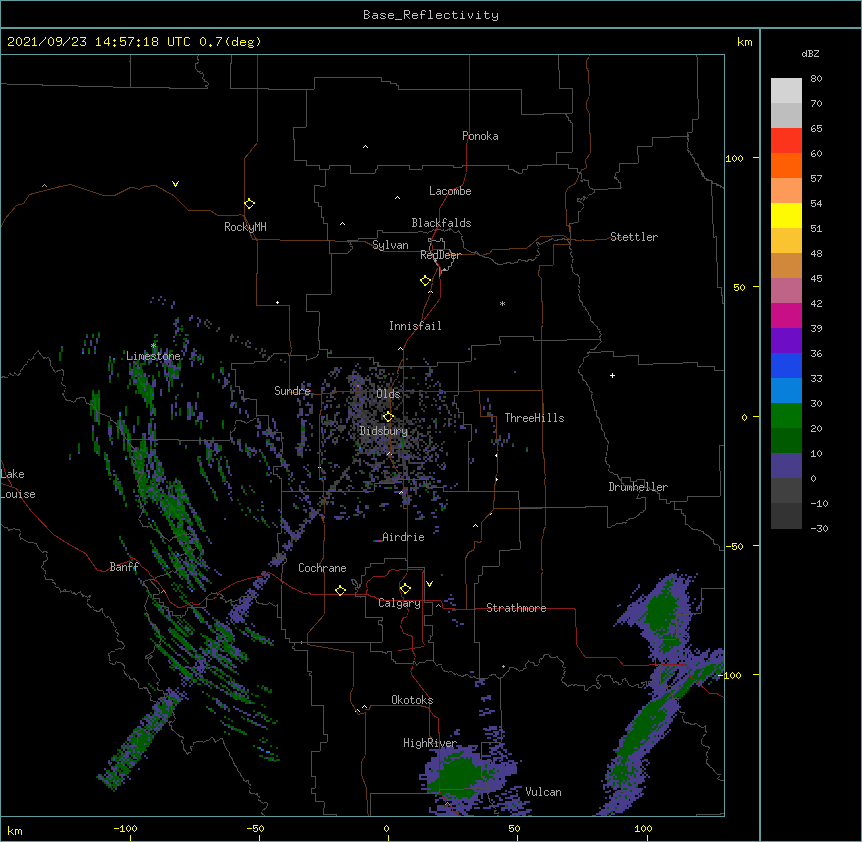Click the dBZ legend heading

(x=810, y=53)
